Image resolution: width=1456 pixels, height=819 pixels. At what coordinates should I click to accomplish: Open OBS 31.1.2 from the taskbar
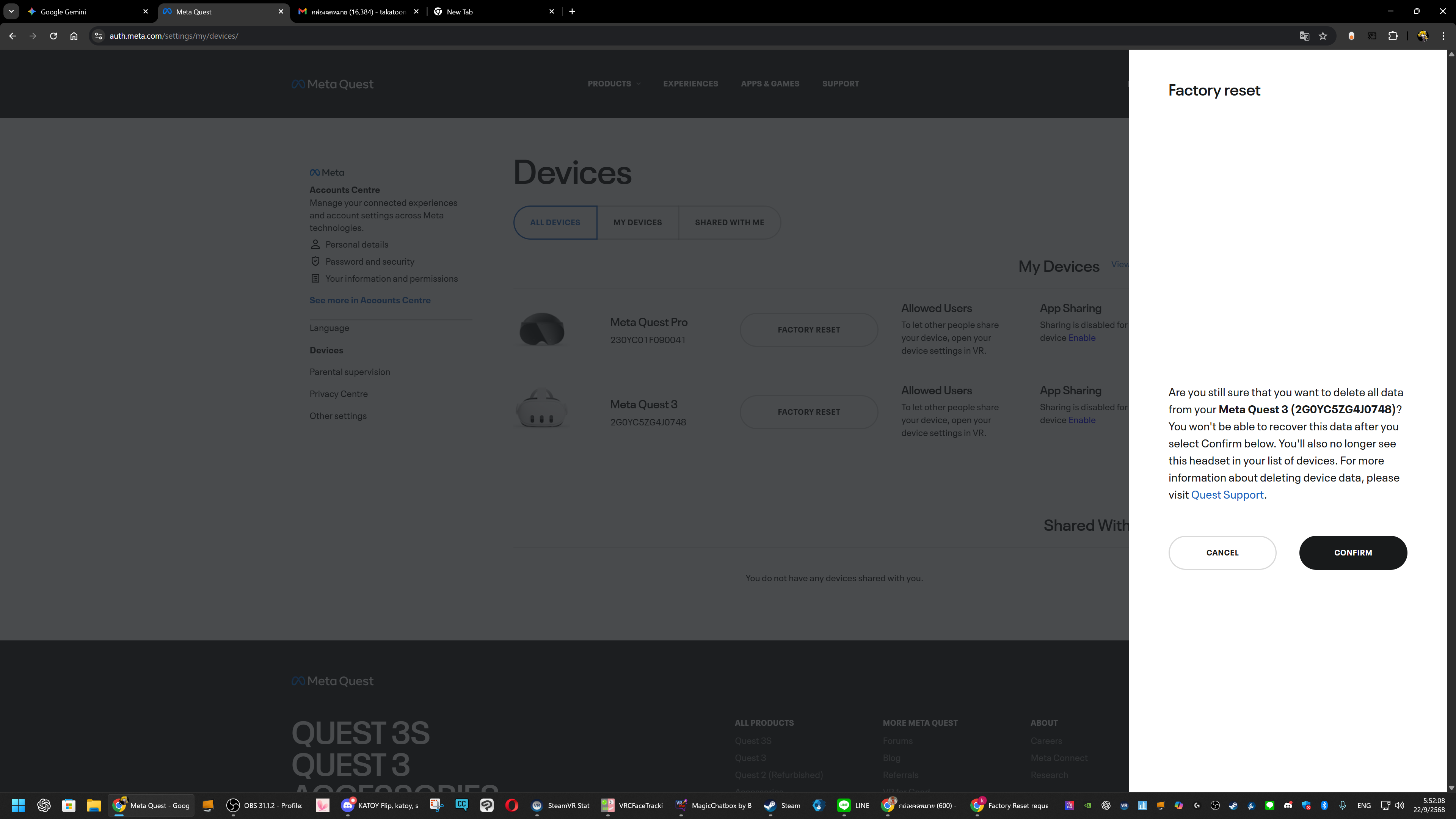pos(265,805)
